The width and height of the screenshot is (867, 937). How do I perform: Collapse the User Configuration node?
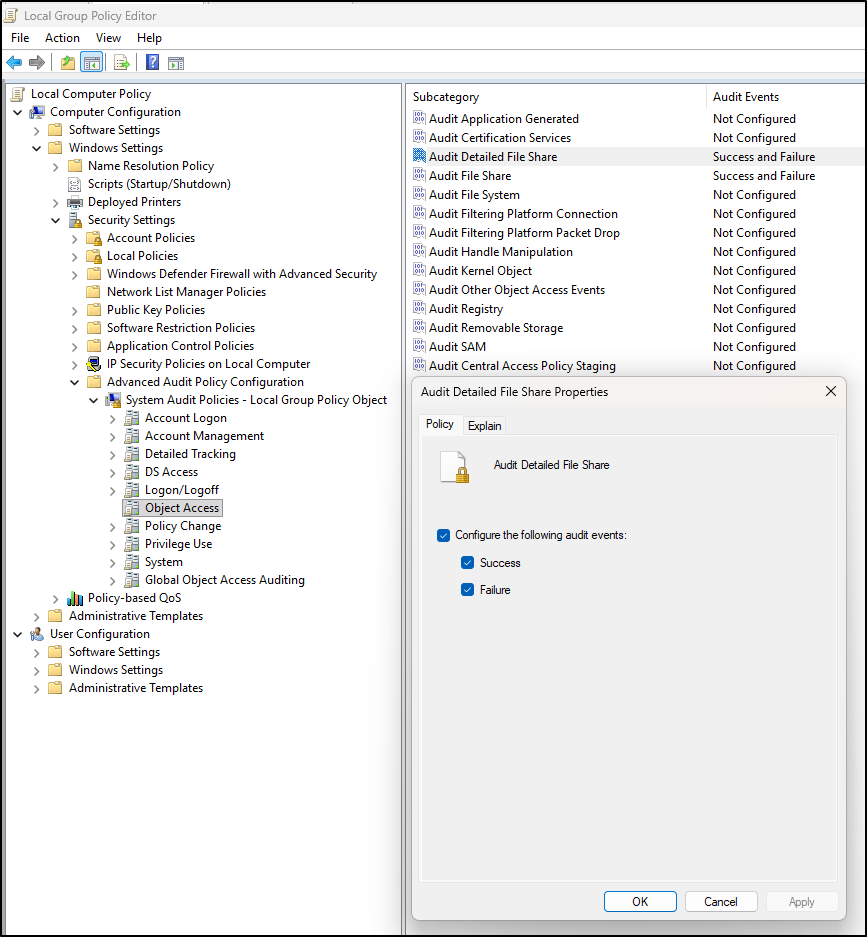pos(18,635)
